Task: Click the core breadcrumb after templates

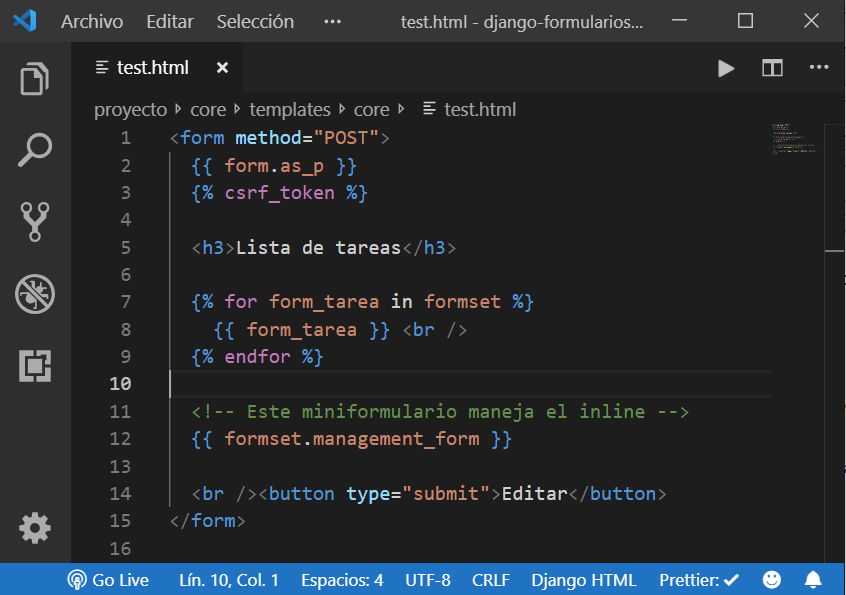Action: 371,110
